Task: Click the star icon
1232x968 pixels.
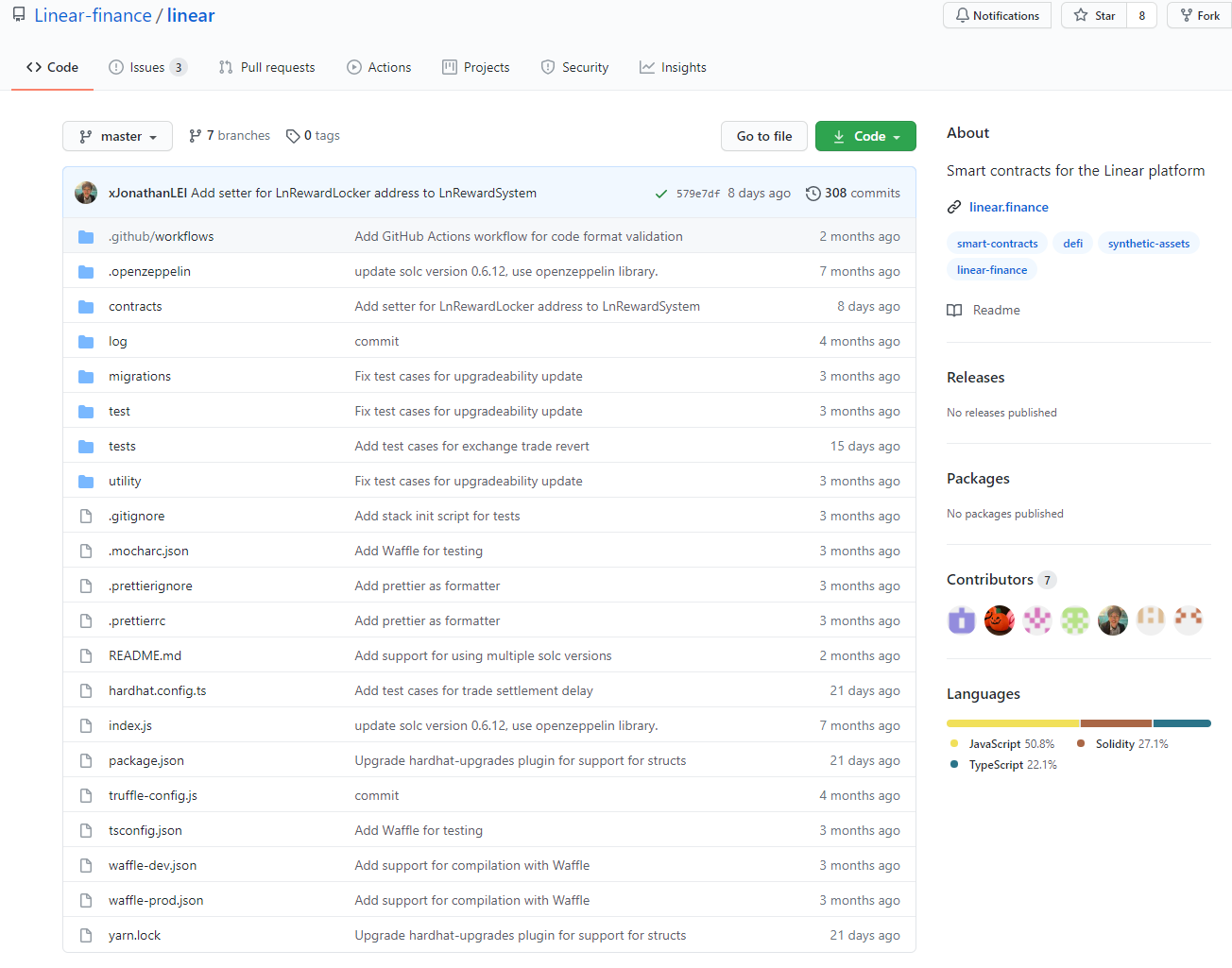Action: pyautogui.click(x=1081, y=15)
